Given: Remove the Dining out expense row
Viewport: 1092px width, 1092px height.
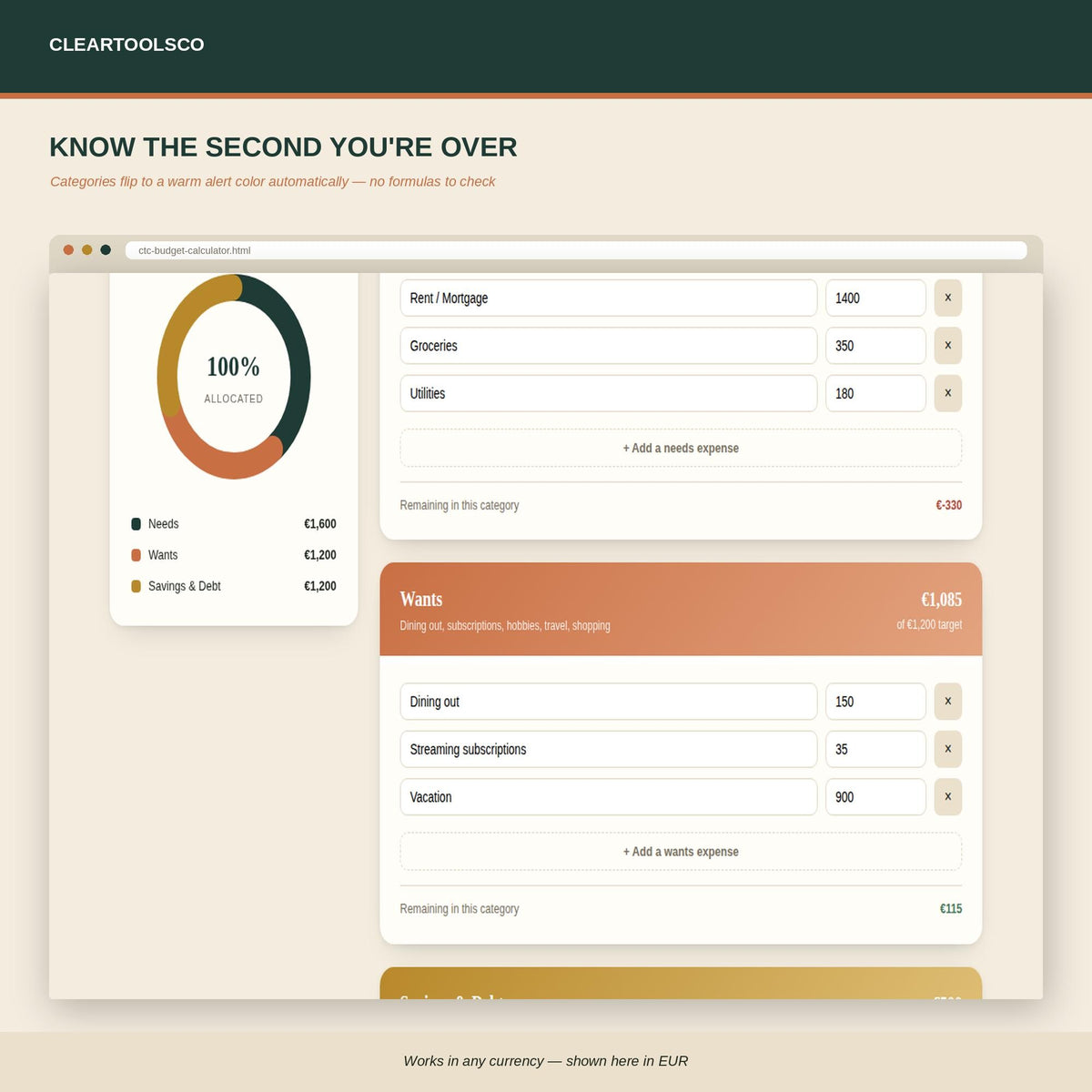Looking at the screenshot, I should pyautogui.click(x=947, y=702).
